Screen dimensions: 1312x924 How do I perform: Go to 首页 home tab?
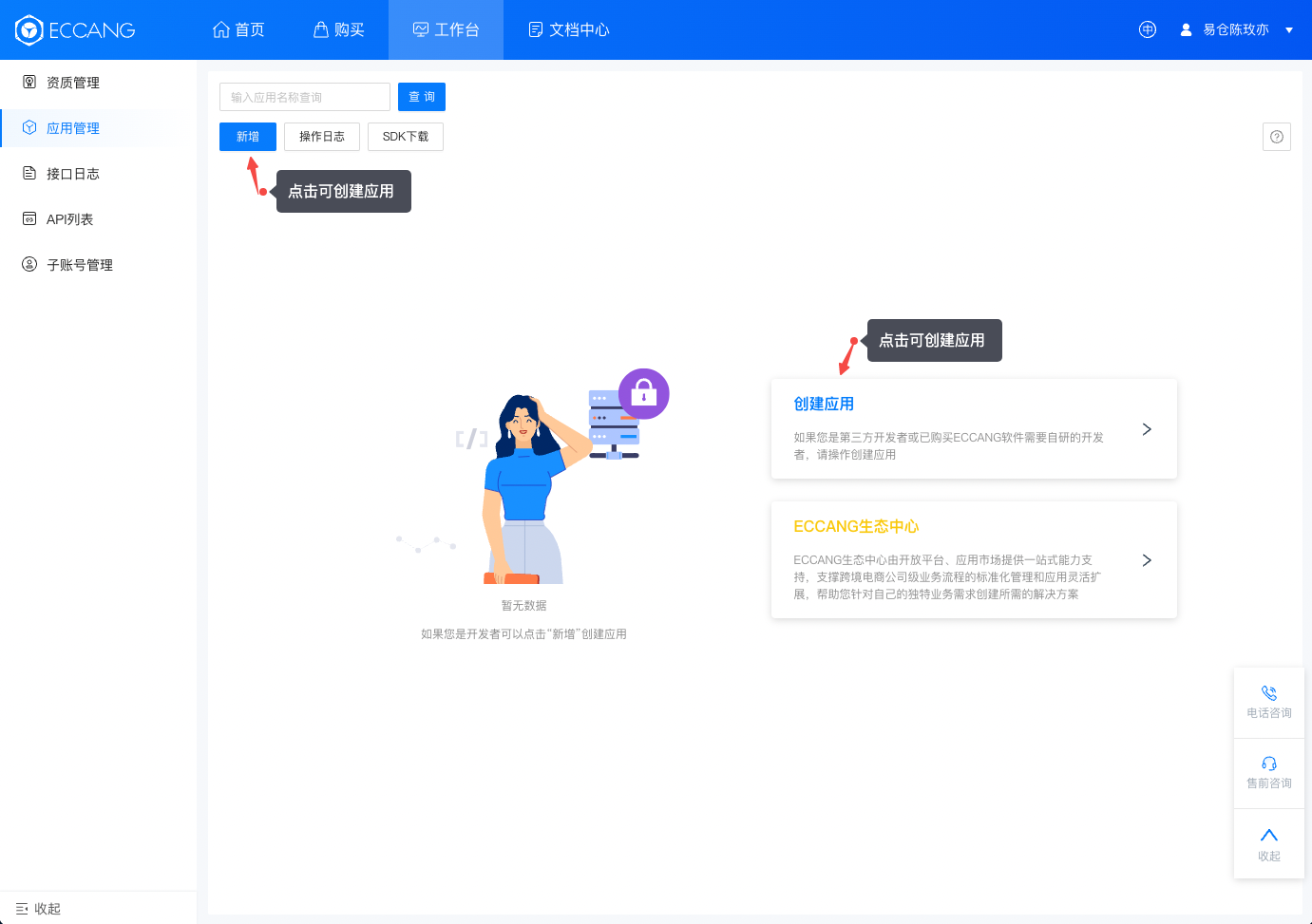[x=238, y=29]
